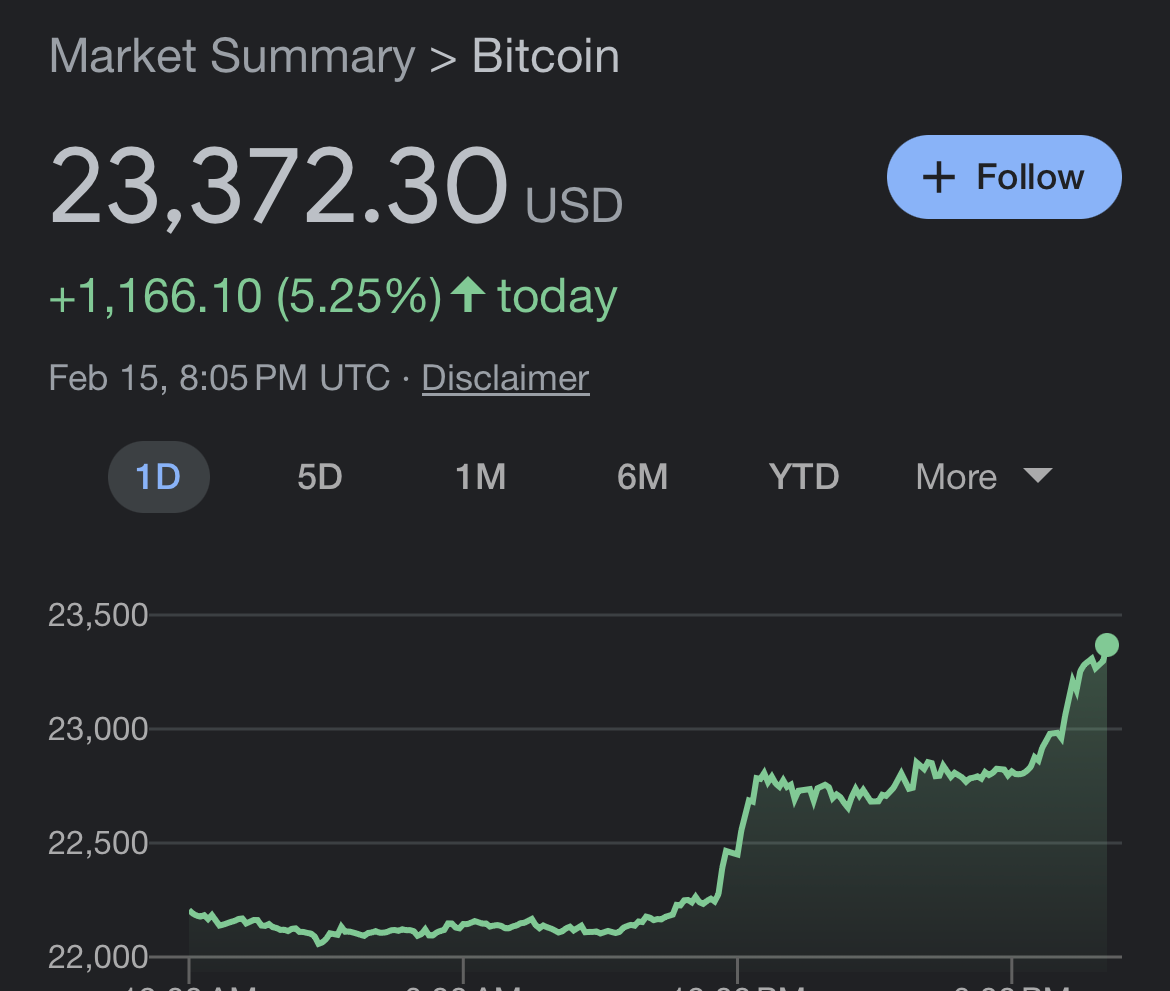1170x991 pixels.
Task: Click the green dot at chart's end
Action: tap(1108, 646)
